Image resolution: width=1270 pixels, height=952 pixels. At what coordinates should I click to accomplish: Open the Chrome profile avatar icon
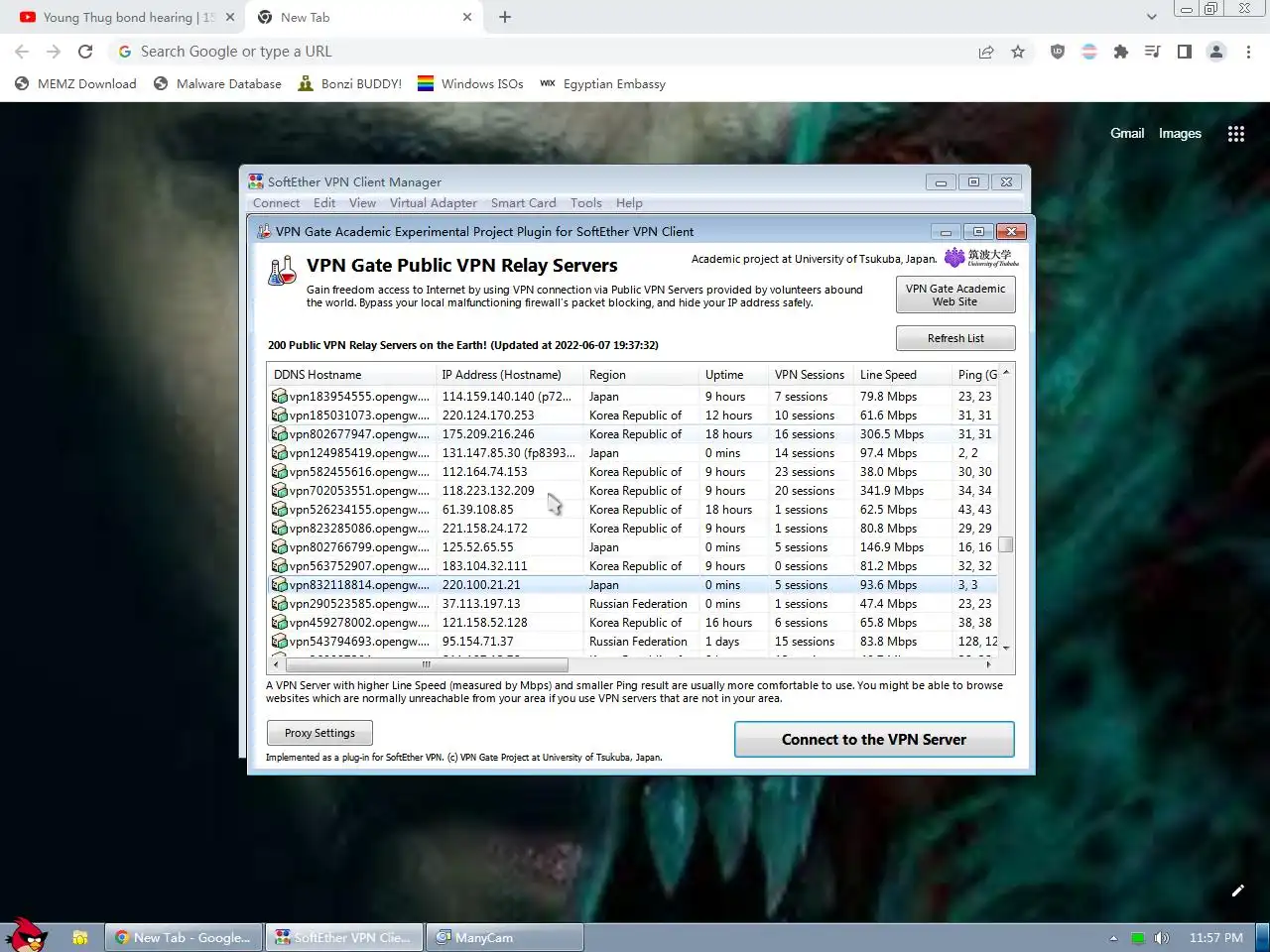(1216, 52)
